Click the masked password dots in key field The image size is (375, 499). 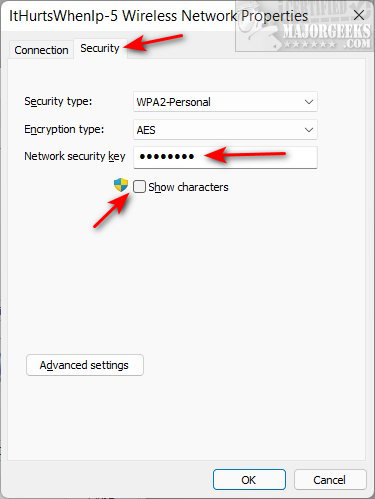pyautogui.click(x=167, y=156)
